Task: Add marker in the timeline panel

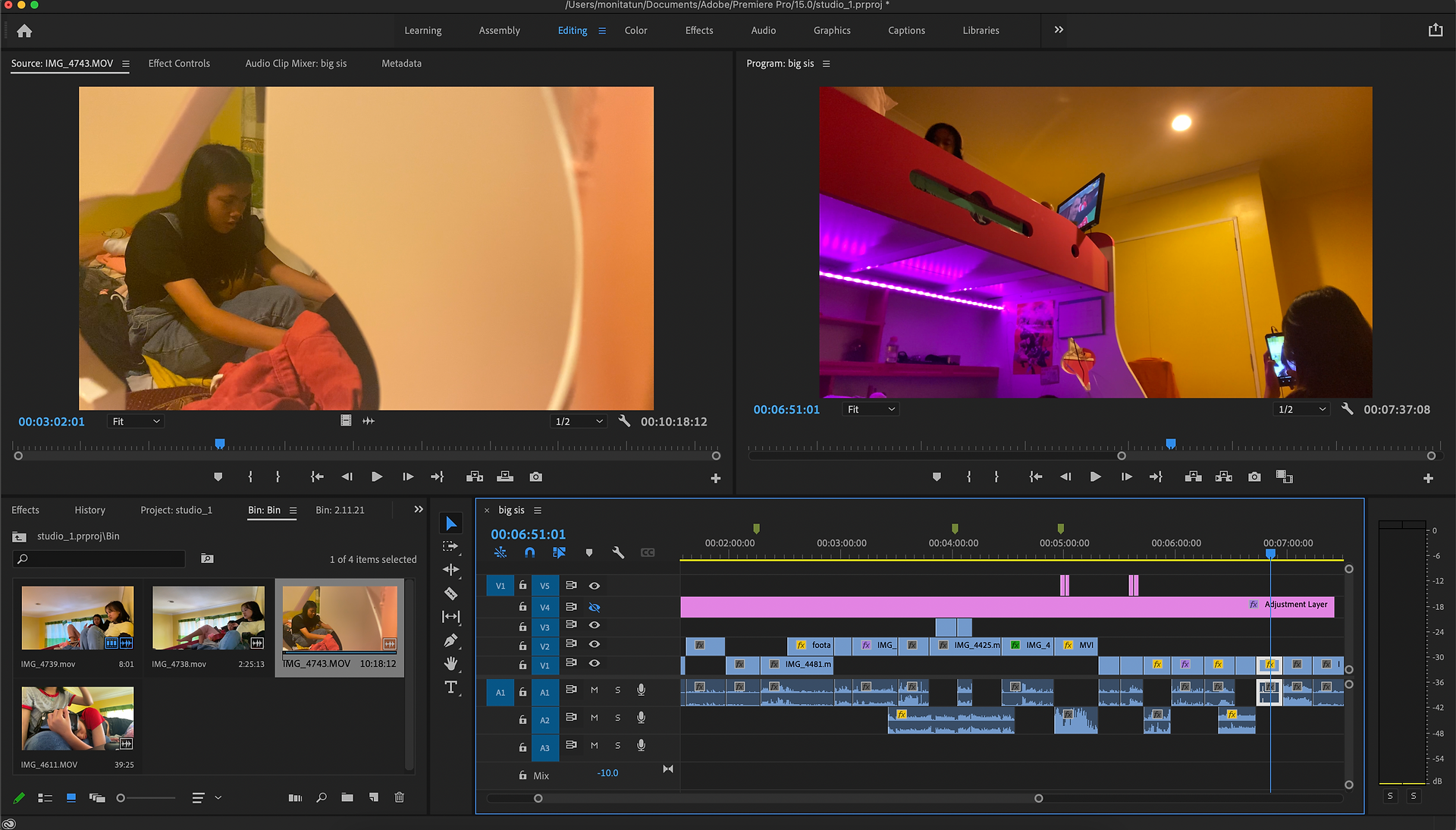Action: point(589,552)
